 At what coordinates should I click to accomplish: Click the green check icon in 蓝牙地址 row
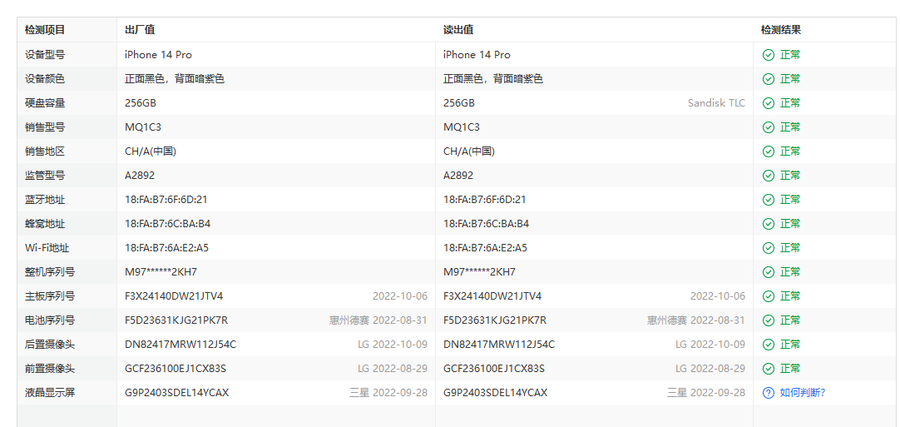768,200
